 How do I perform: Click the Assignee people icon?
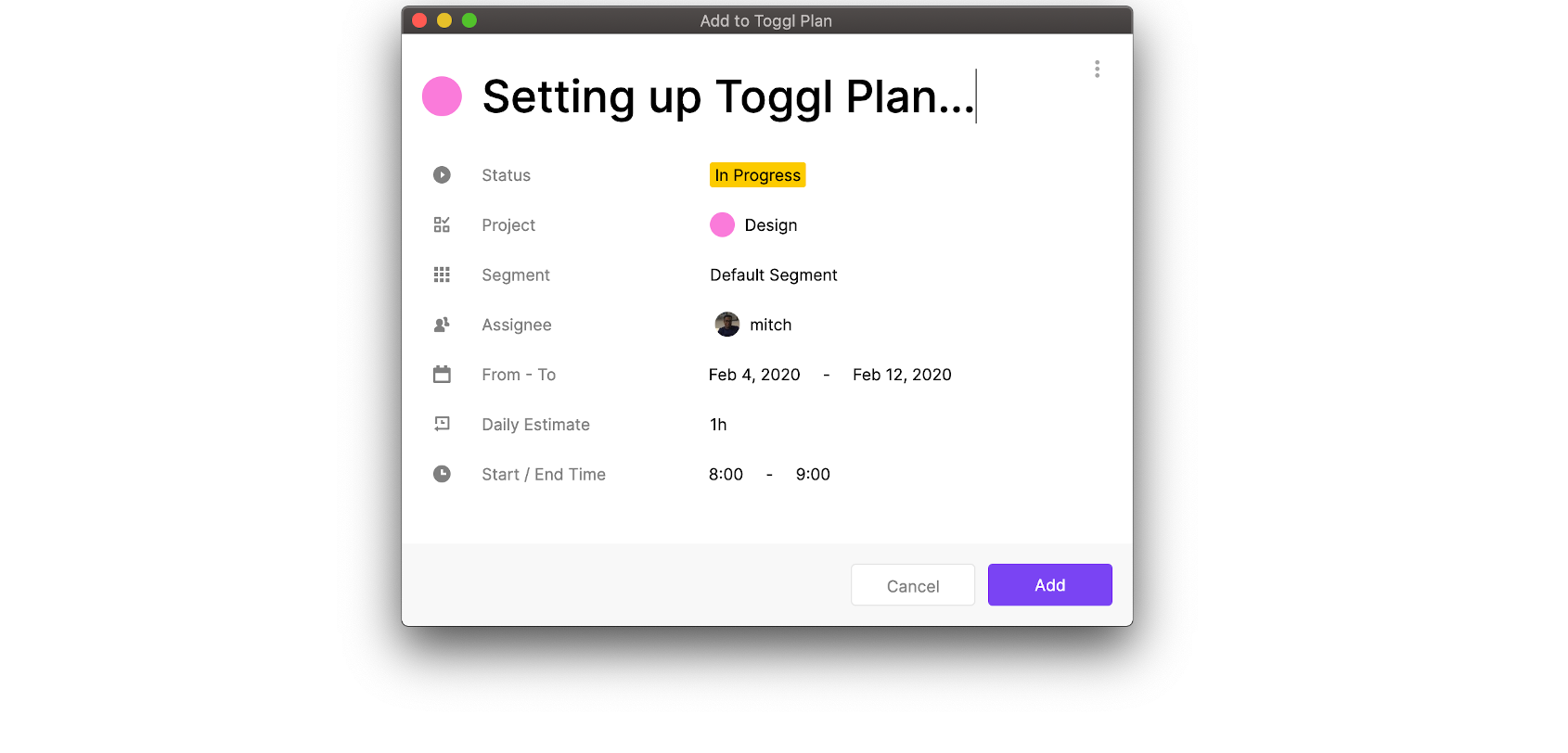pos(442,325)
